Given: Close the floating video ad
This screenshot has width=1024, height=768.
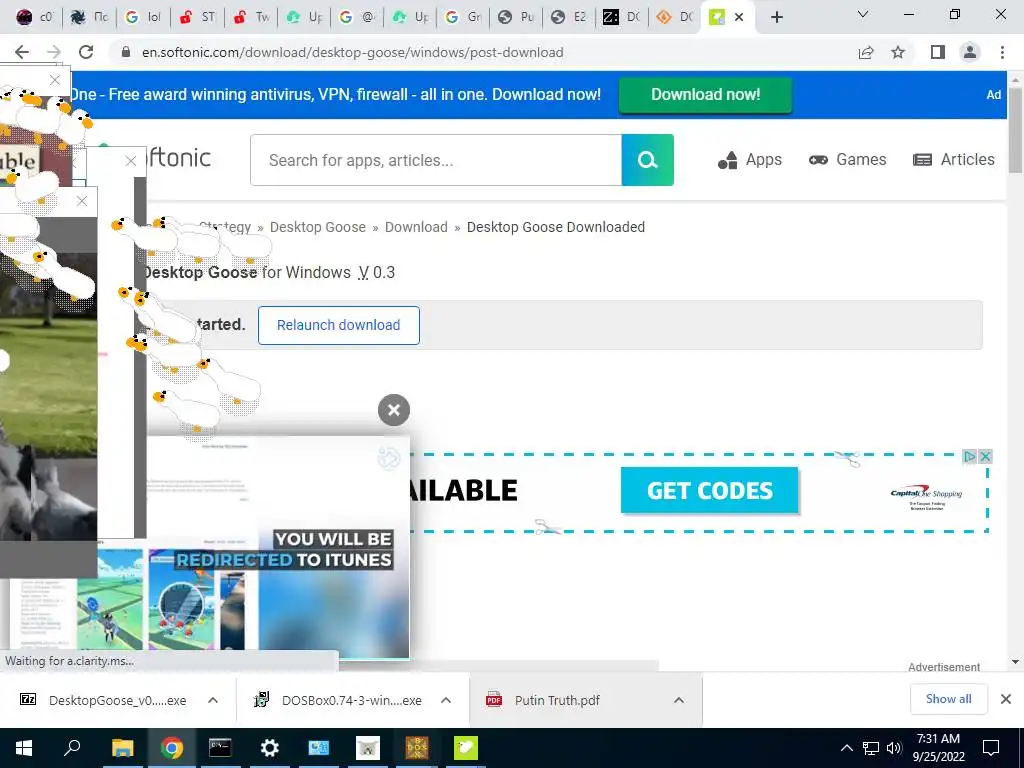Looking at the screenshot, I should (x=394, y=410).
